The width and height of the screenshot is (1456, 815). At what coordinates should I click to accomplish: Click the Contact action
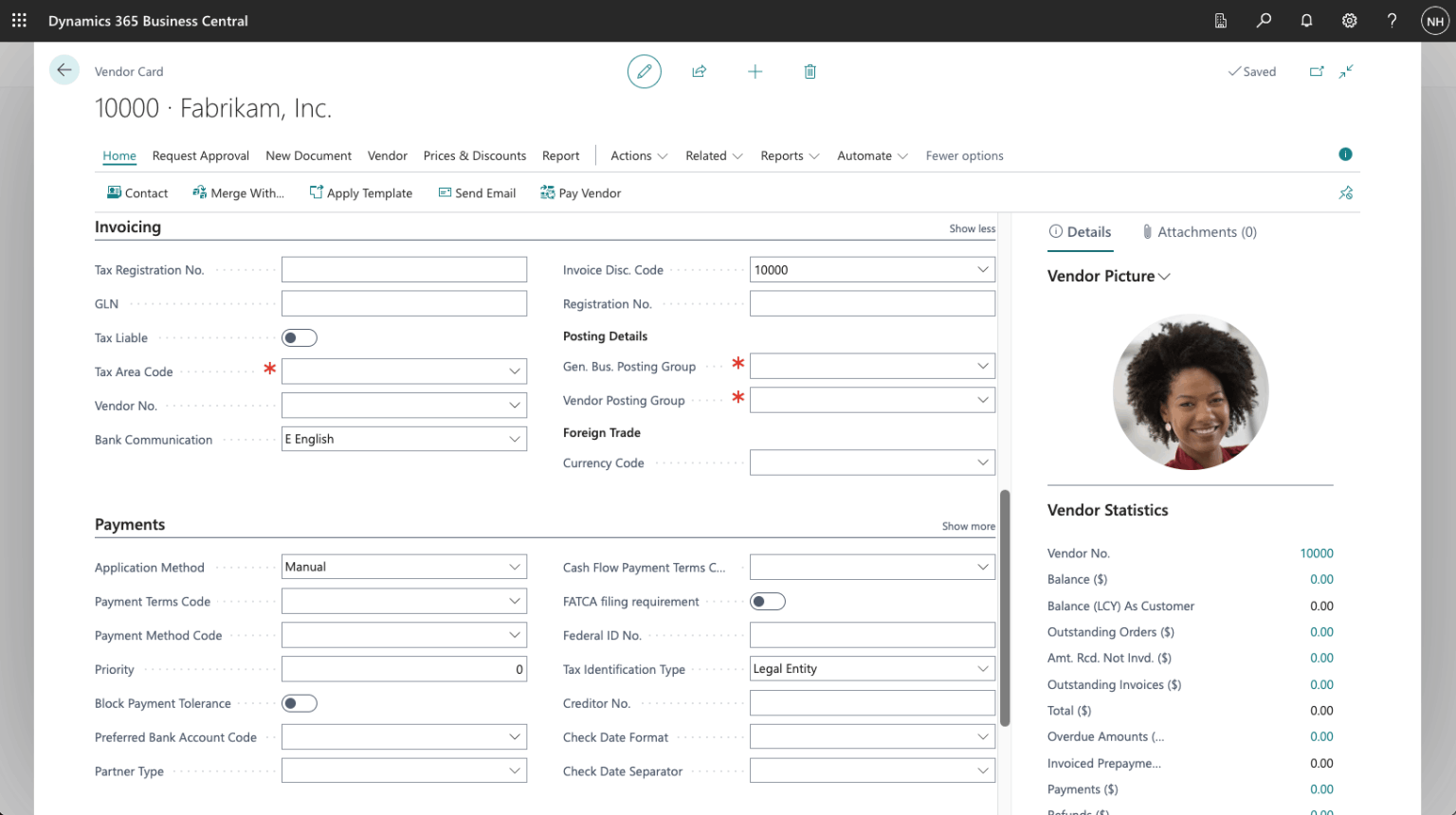click(137, 192)
